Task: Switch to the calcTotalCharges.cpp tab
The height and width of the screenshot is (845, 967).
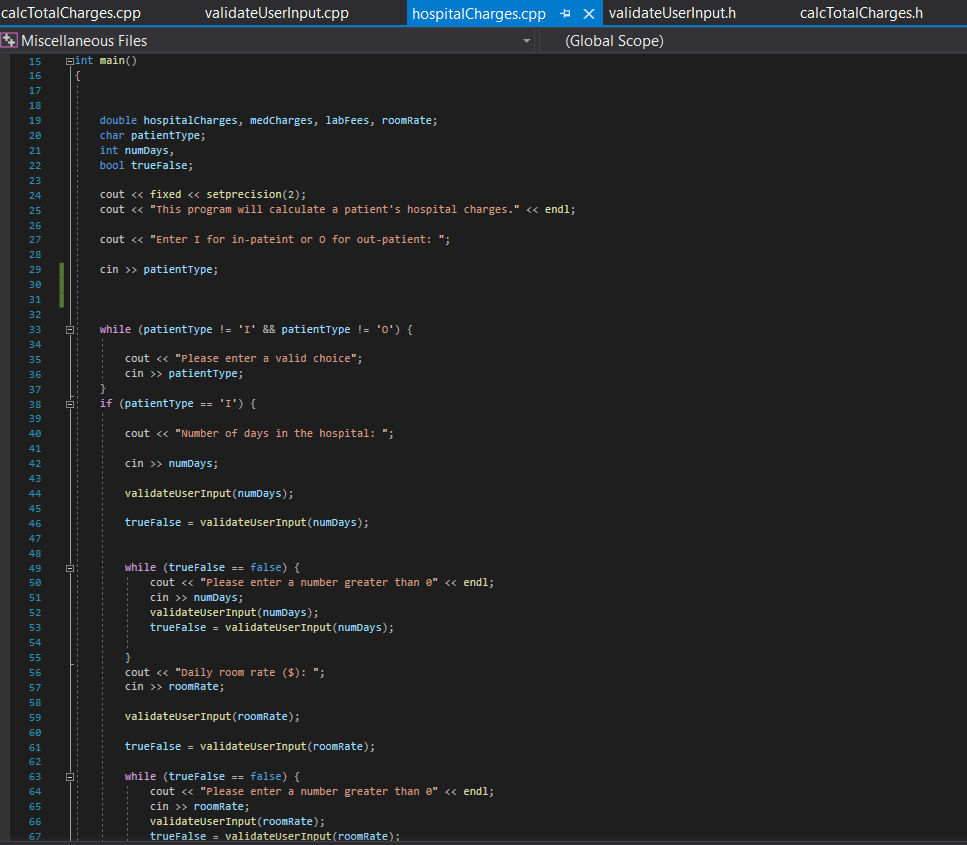Action: coord(70,14)
